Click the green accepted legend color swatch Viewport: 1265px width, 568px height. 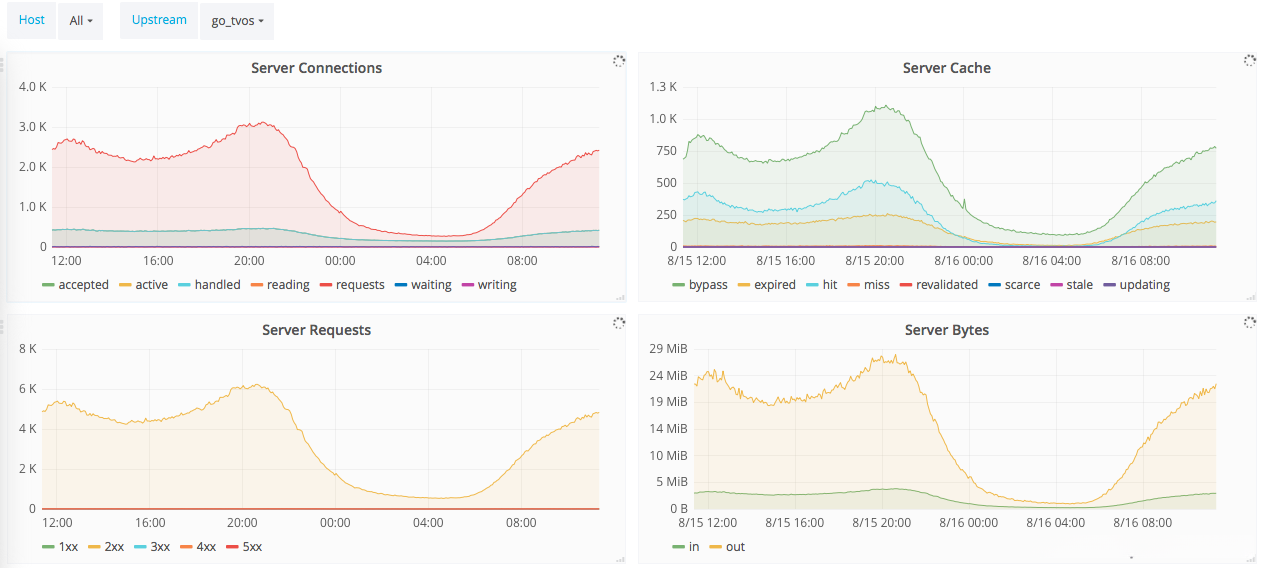click(x=48, y=285)
